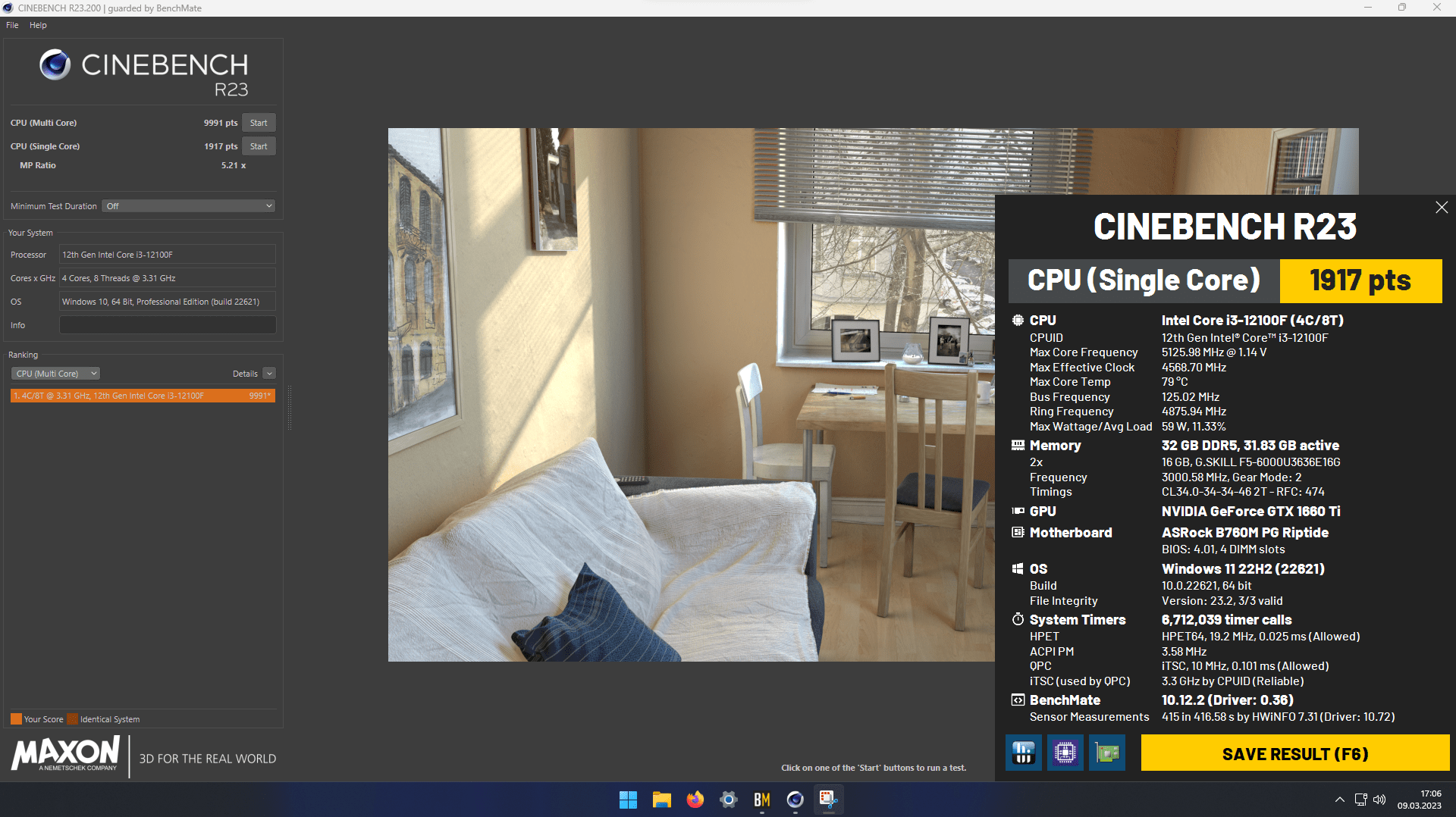Open Minimum Test Duration dropdown
Image resolution: width=1456 pixels, height=817 pixels.
point(189,206)
